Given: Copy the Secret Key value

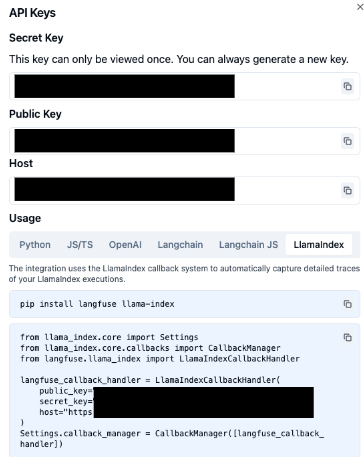Looking at the screenshot, I should tap(348, 86).
